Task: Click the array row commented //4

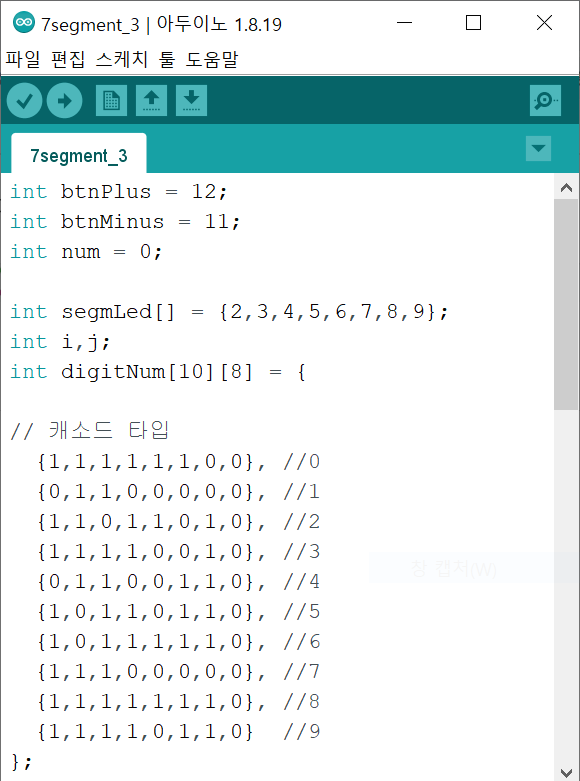Action: pos(178,581)
